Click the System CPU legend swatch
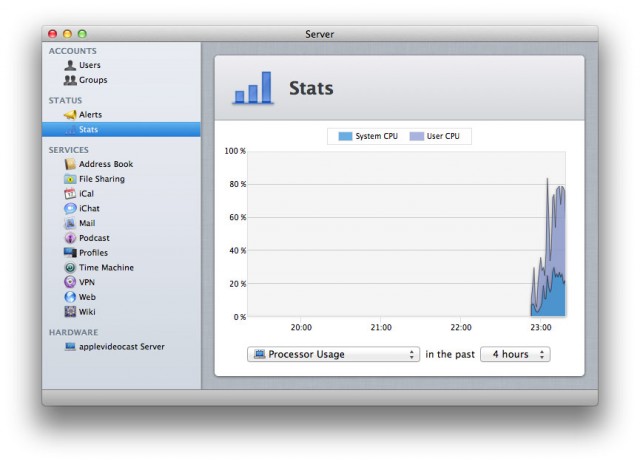 coord(345,136)
